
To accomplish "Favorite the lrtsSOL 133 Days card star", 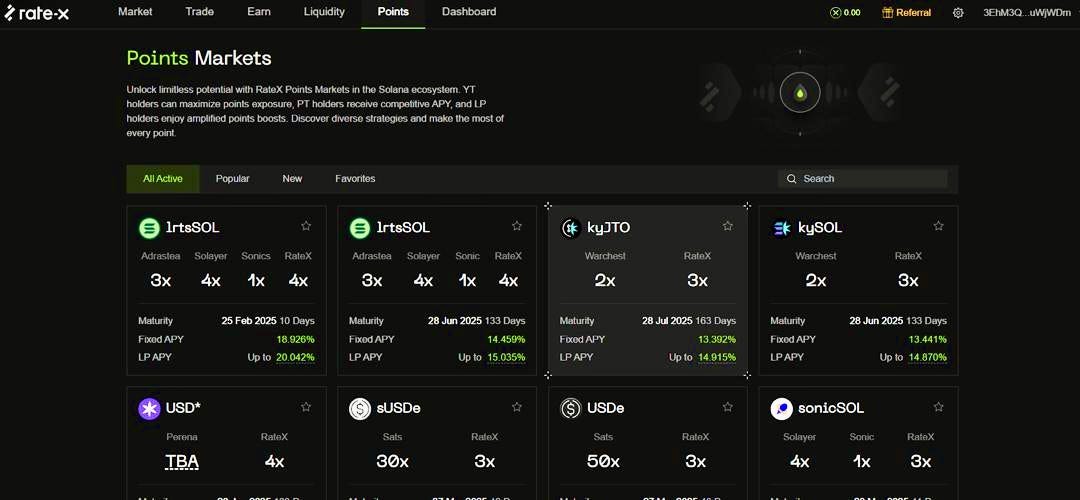I will [x=517, y=226].
